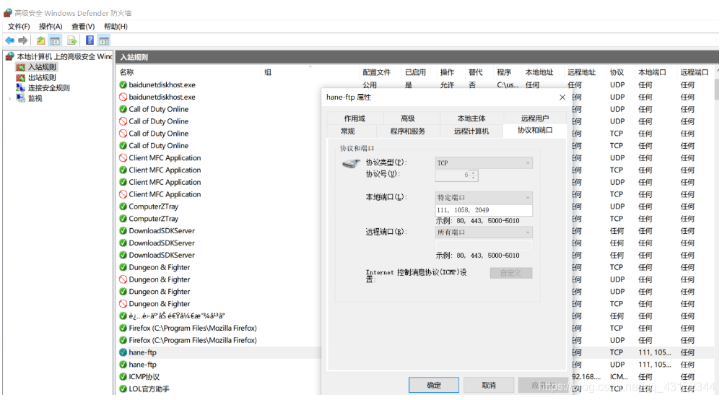Switch to the 高级 tab
722x400 pixels.
point(408,118)
